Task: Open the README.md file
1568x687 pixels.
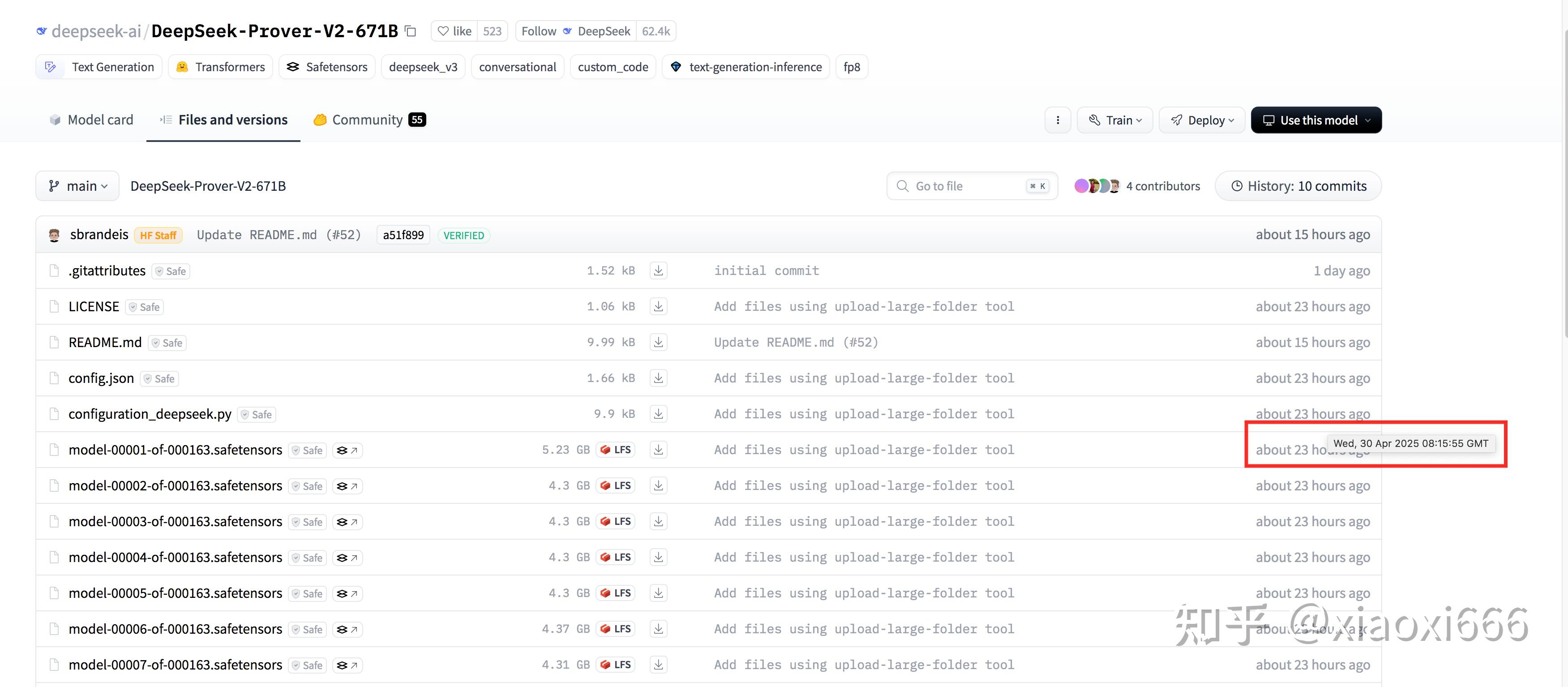Action: point(105,343)
